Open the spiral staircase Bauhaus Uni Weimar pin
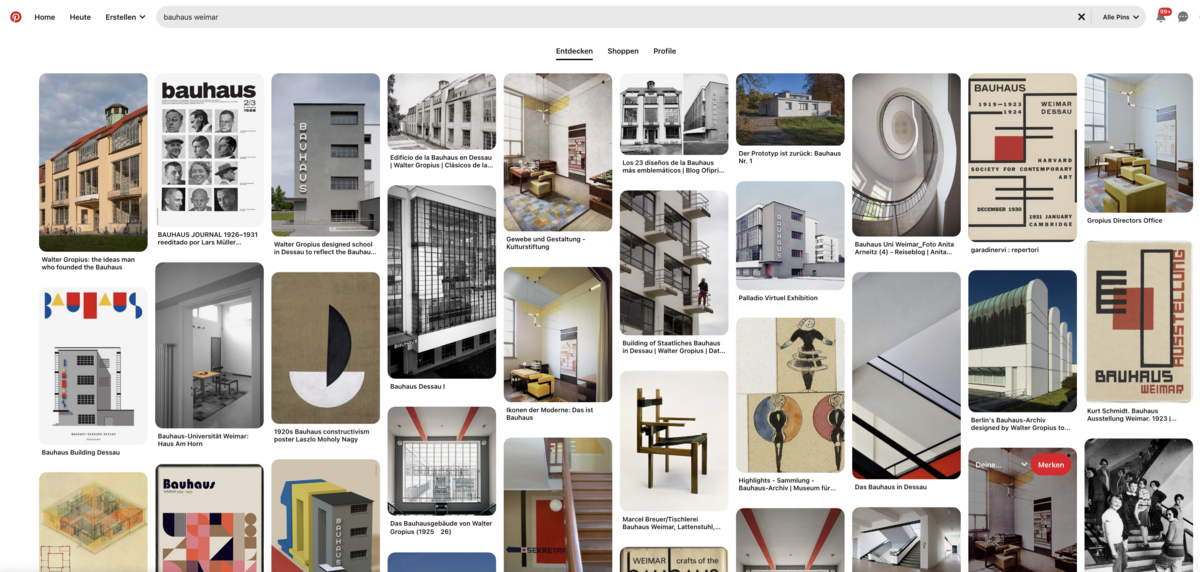Screen dimensions: 1200x572 [906, 155]
